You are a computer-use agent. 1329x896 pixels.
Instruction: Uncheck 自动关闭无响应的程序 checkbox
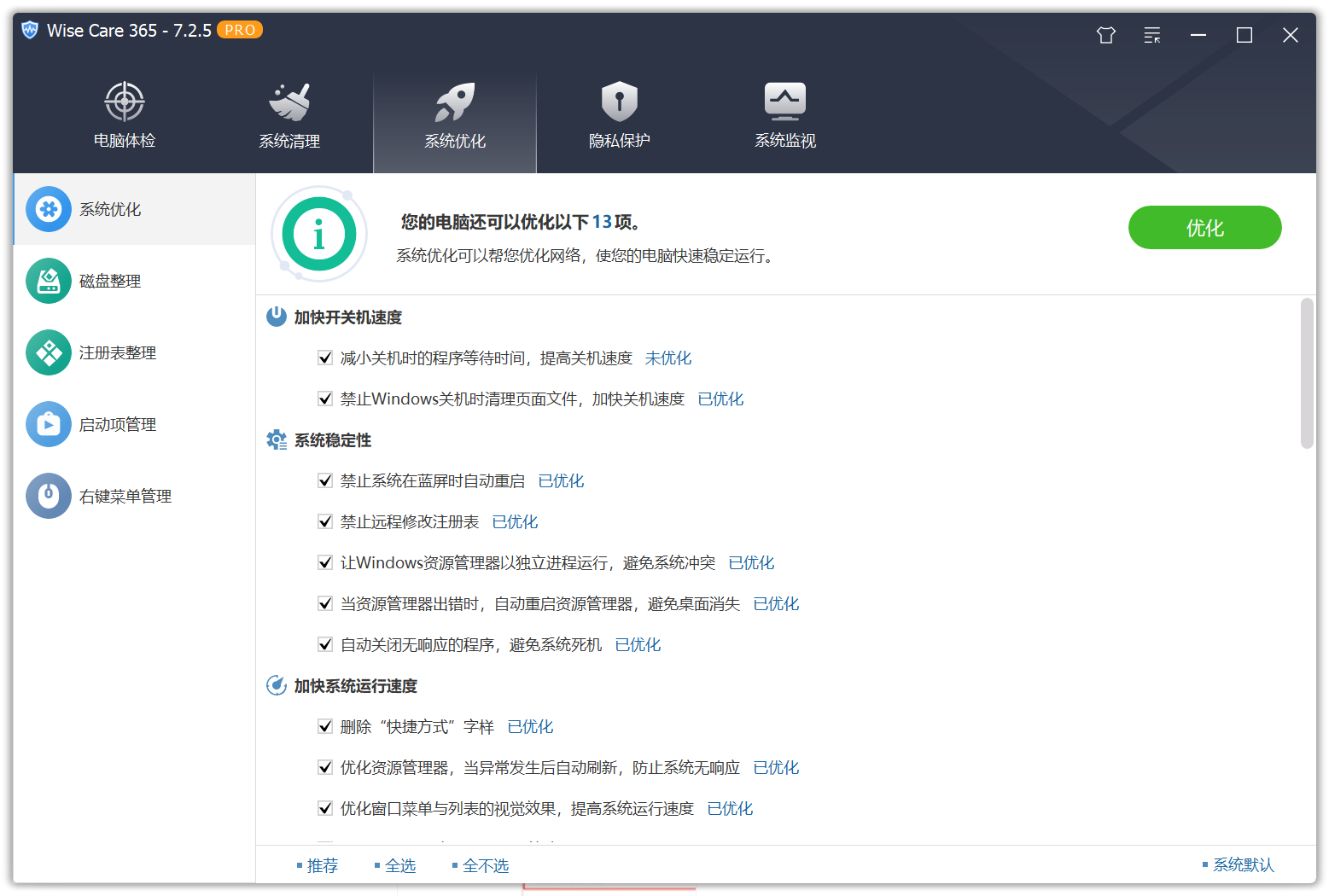[x=325, y=644]
